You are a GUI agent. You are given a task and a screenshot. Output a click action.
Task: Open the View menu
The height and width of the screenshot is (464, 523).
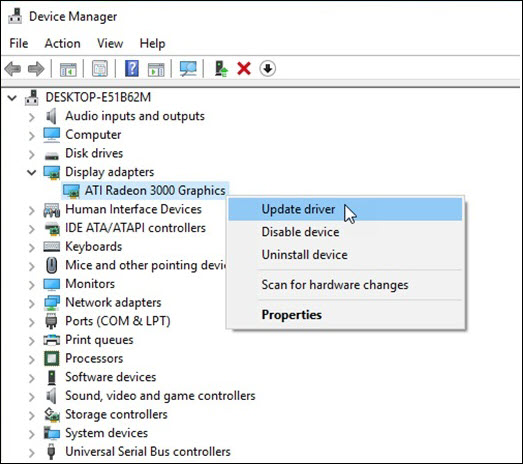point(110,43)
